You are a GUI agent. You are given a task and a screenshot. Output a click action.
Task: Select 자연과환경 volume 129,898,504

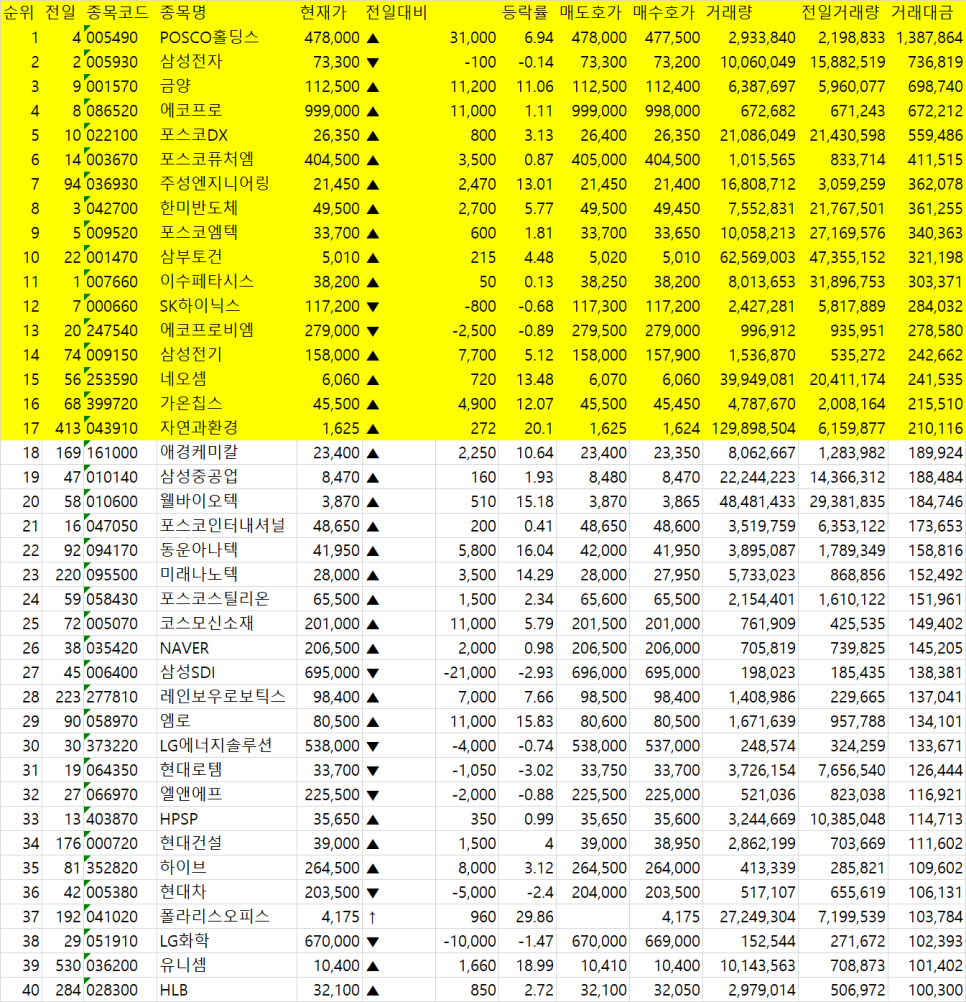tap(753, 428)
